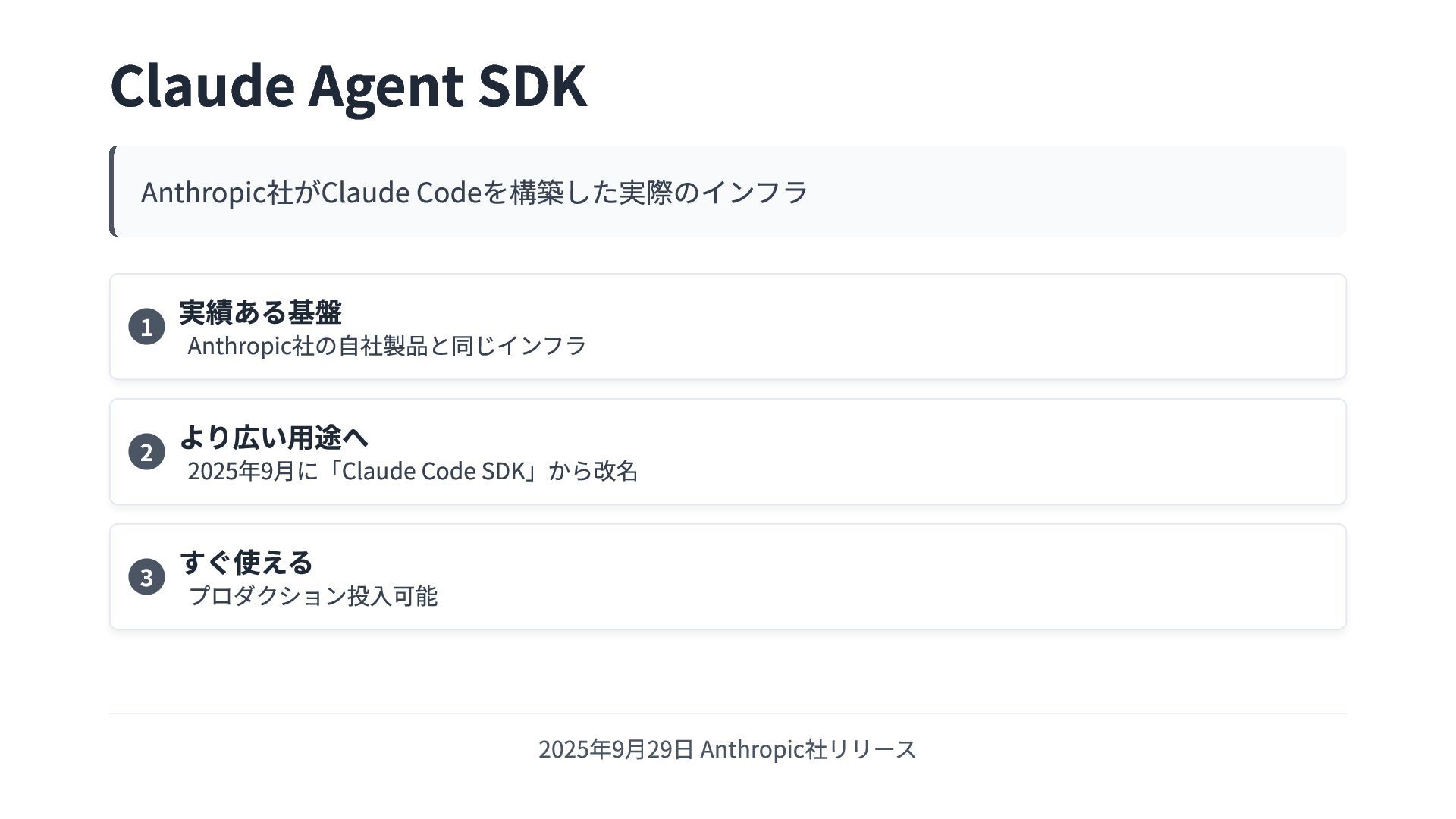Click the number 1 circle badge
The height and width of the screenshot is (819, 1456).
(146, 327)
